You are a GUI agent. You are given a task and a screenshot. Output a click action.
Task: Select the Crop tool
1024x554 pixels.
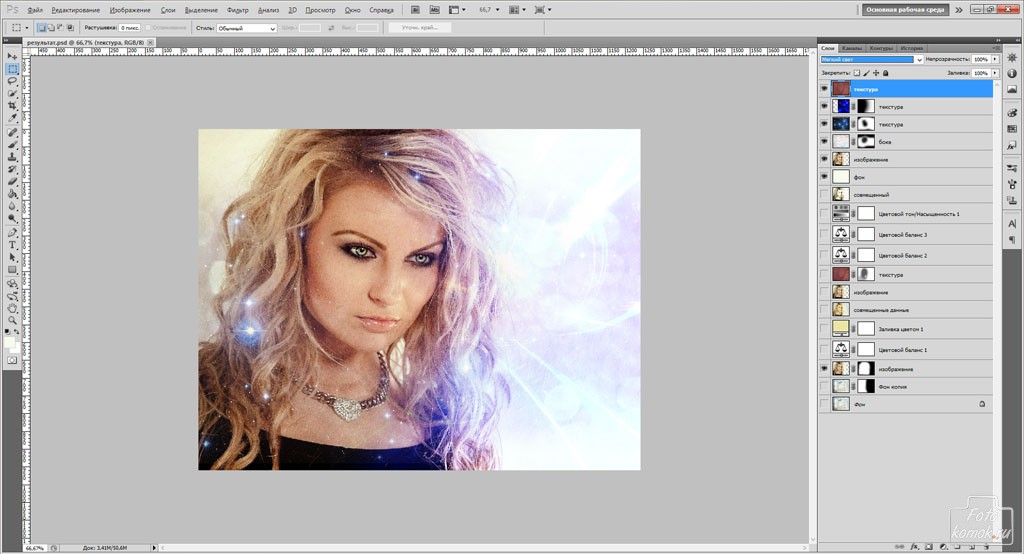point(12,105)
